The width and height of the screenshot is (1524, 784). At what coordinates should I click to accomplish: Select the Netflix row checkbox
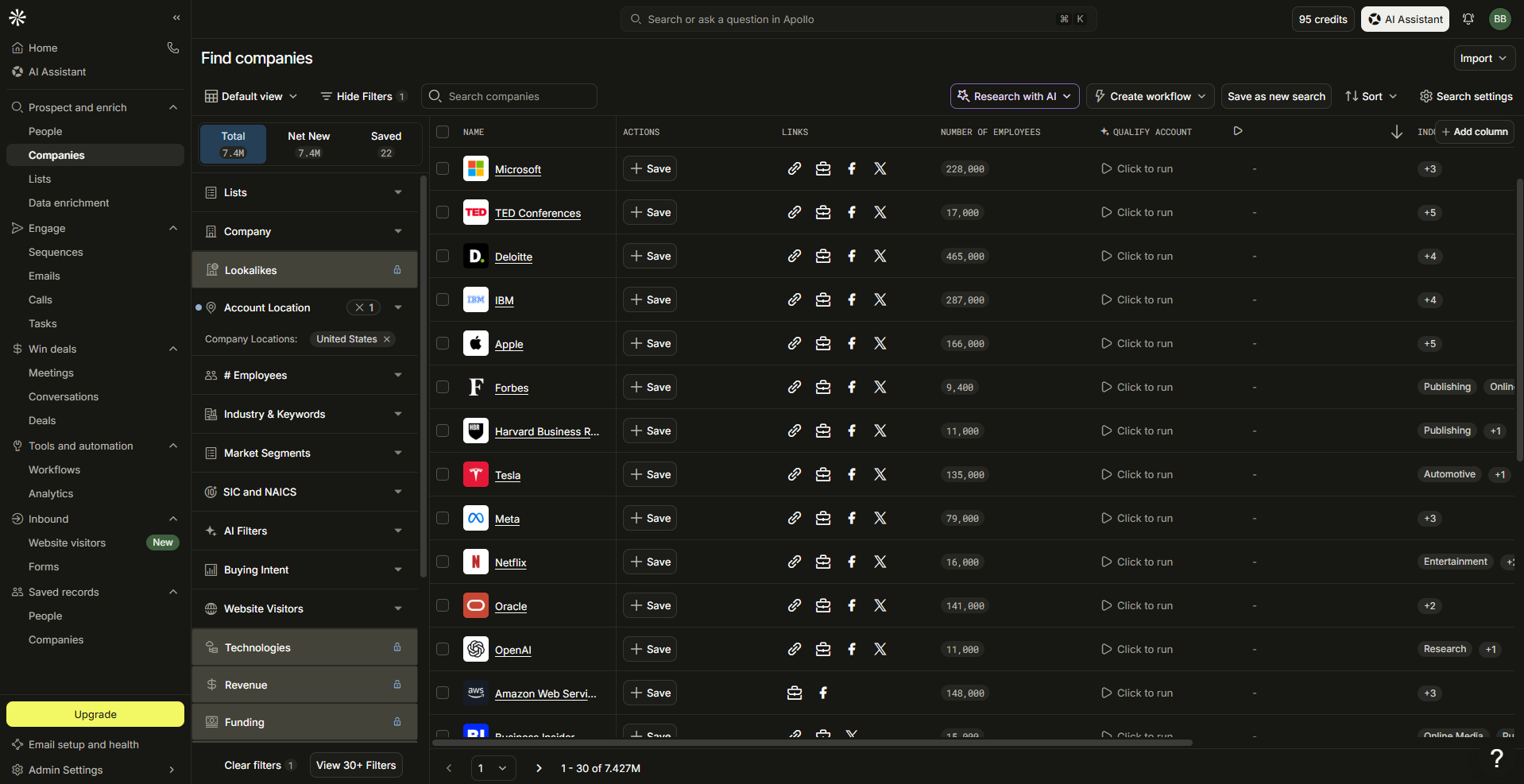(x=443, y=562)
